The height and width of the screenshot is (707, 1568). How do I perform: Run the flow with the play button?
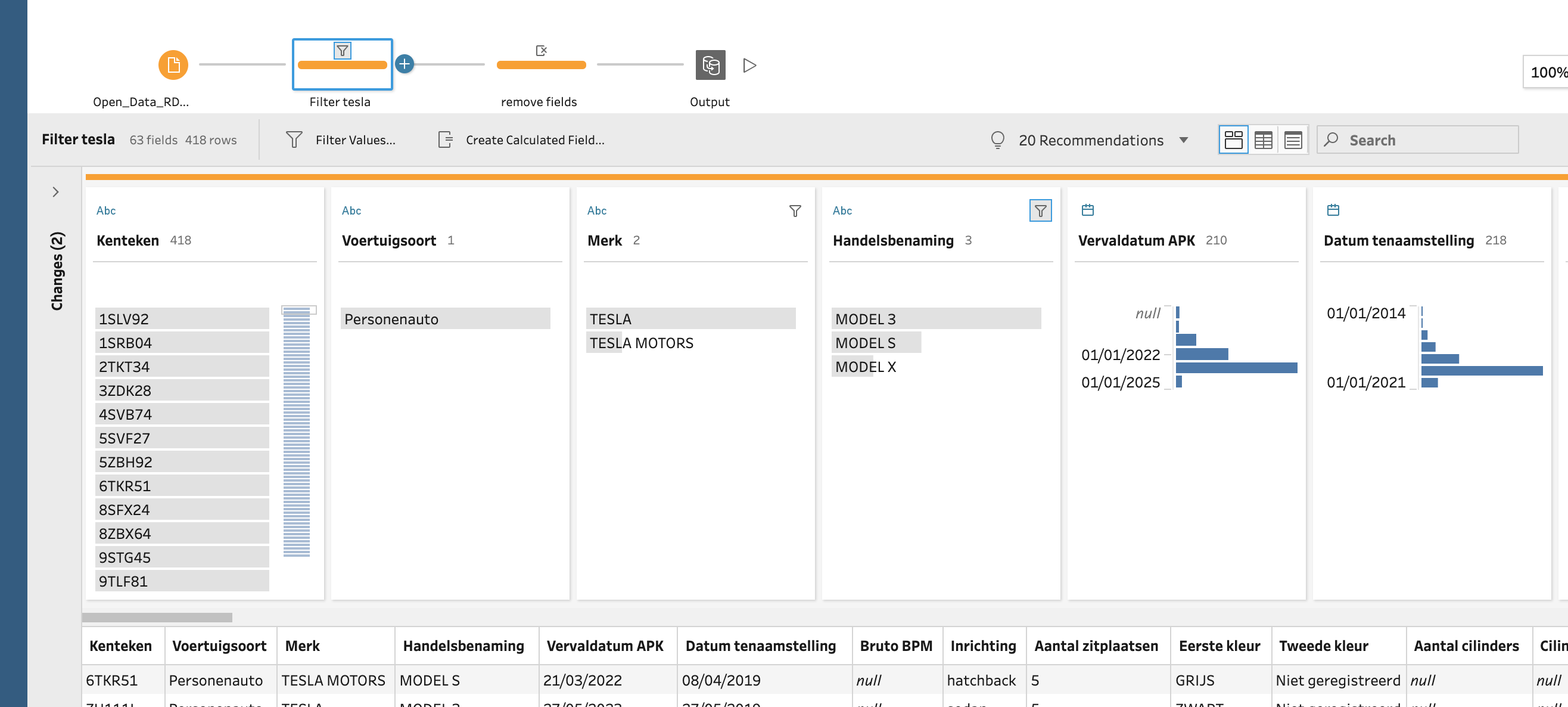(749, 65)
